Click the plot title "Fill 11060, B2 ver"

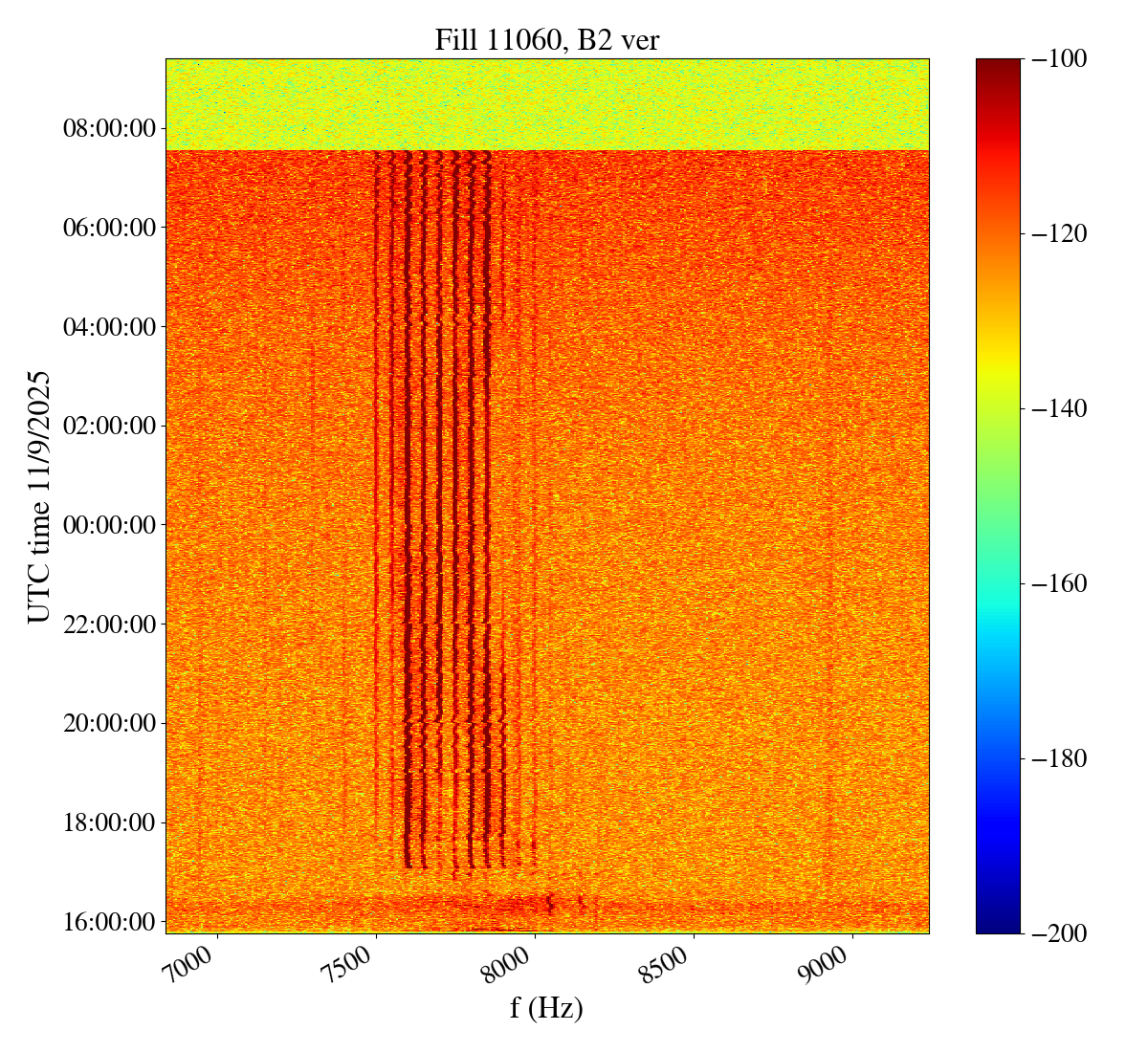tap(546, 39)
